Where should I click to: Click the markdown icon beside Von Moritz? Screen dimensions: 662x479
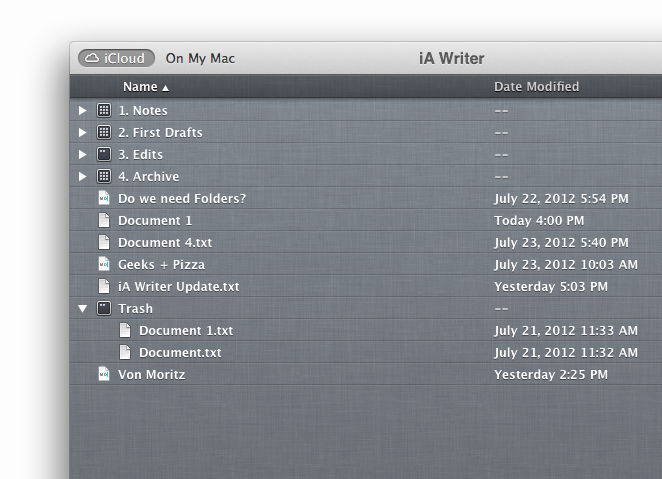104,374
